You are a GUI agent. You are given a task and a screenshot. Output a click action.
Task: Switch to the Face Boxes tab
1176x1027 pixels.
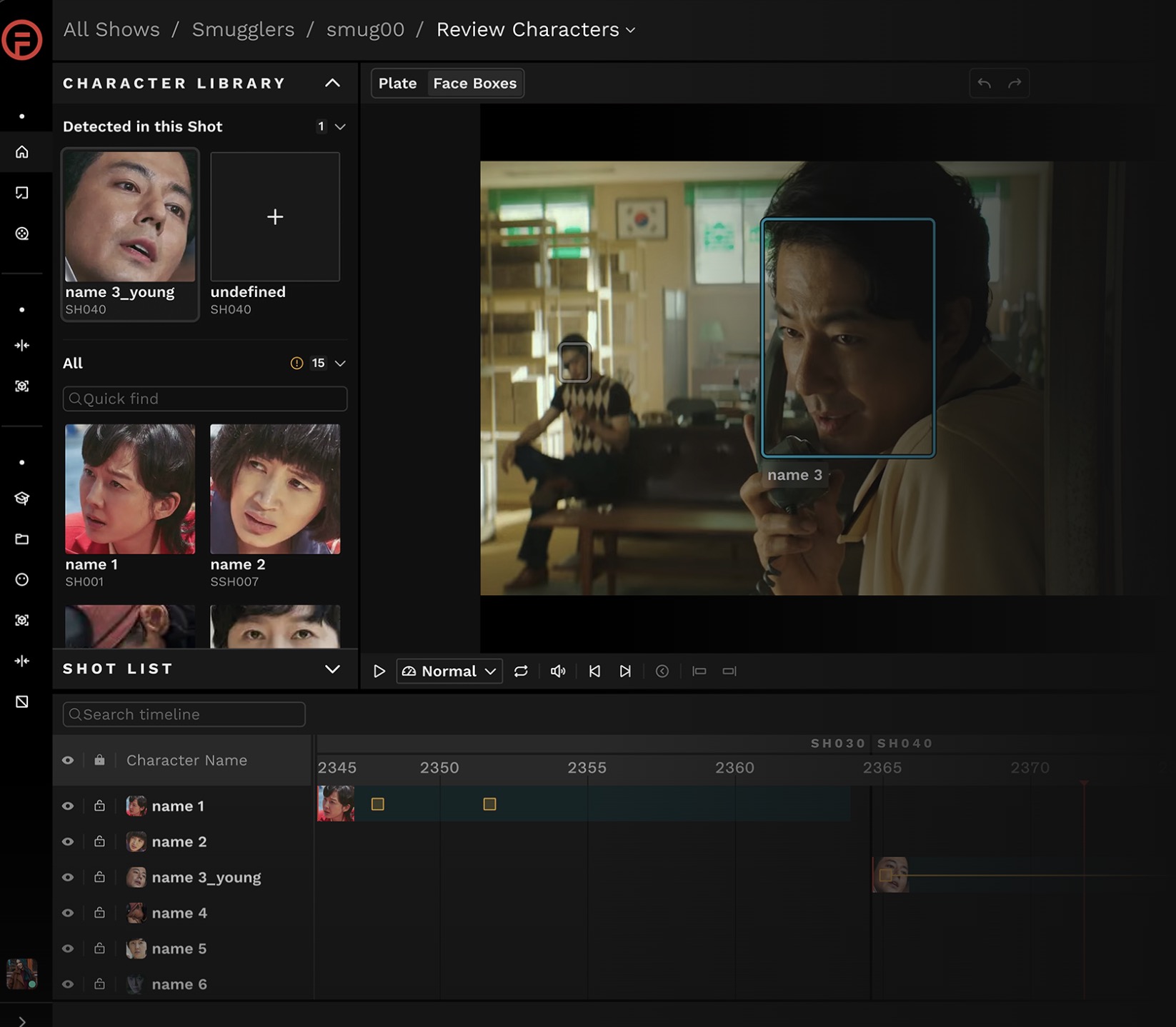pos(475,84)
